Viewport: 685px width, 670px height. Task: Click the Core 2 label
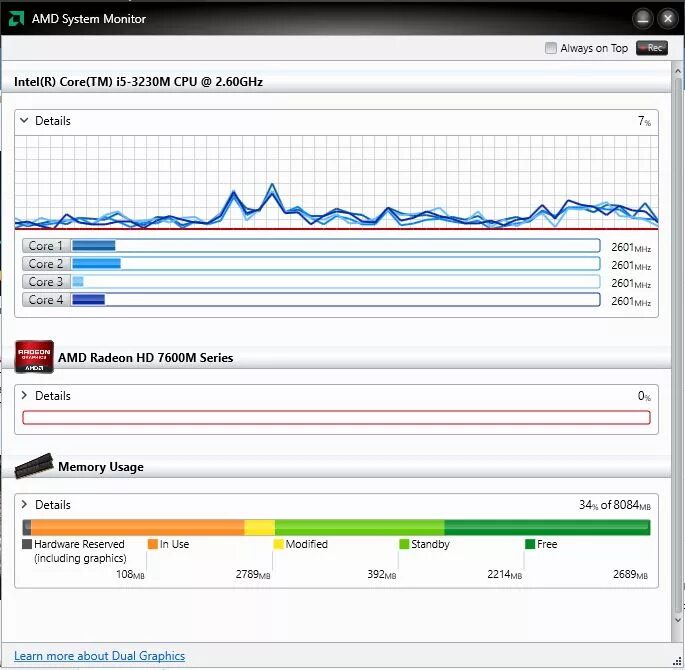click(x=46, y=264)
